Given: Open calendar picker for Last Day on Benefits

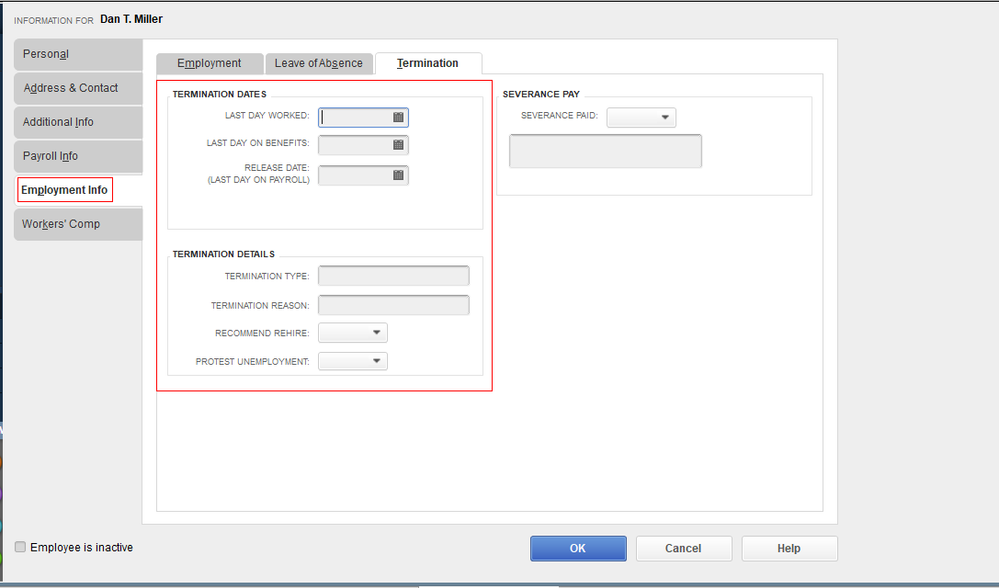Looking at the screenshot, I should pos(398,145).
